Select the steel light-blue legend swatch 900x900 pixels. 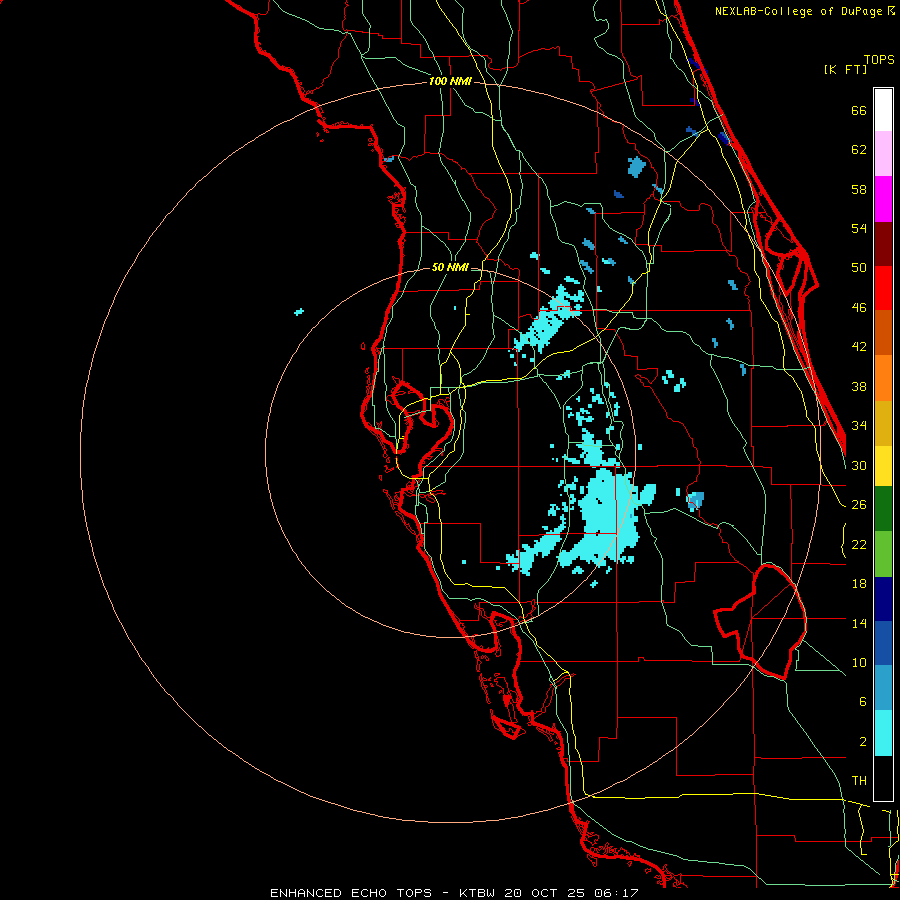tap(883, 687)
